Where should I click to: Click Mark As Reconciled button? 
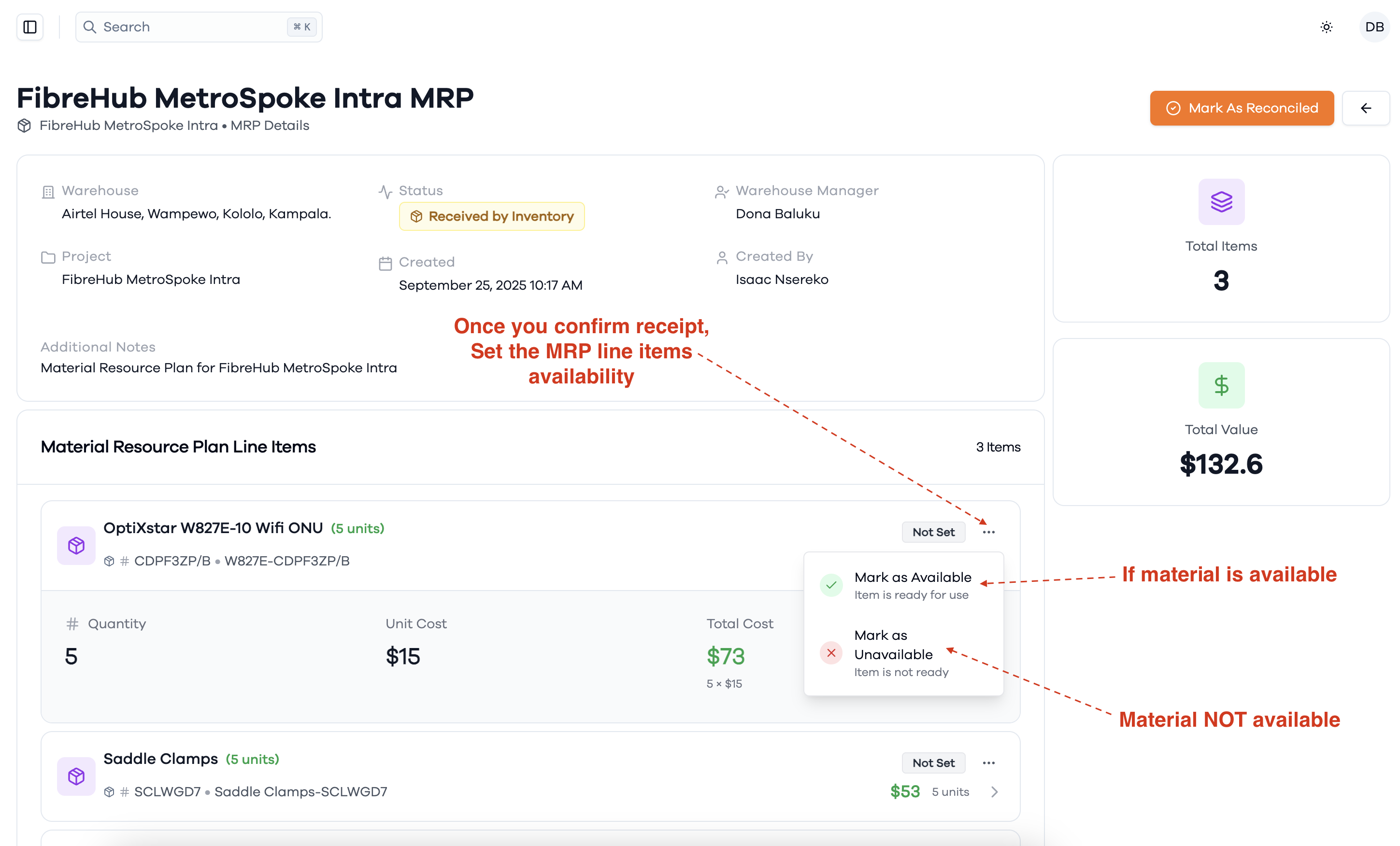coord(1242,108)
